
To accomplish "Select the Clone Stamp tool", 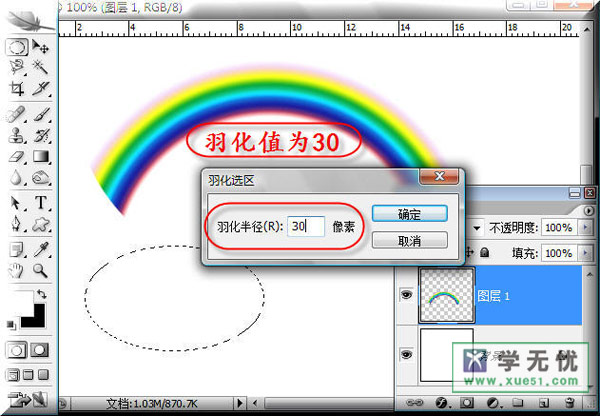I will pyautogui.click(x=16, y=135).
